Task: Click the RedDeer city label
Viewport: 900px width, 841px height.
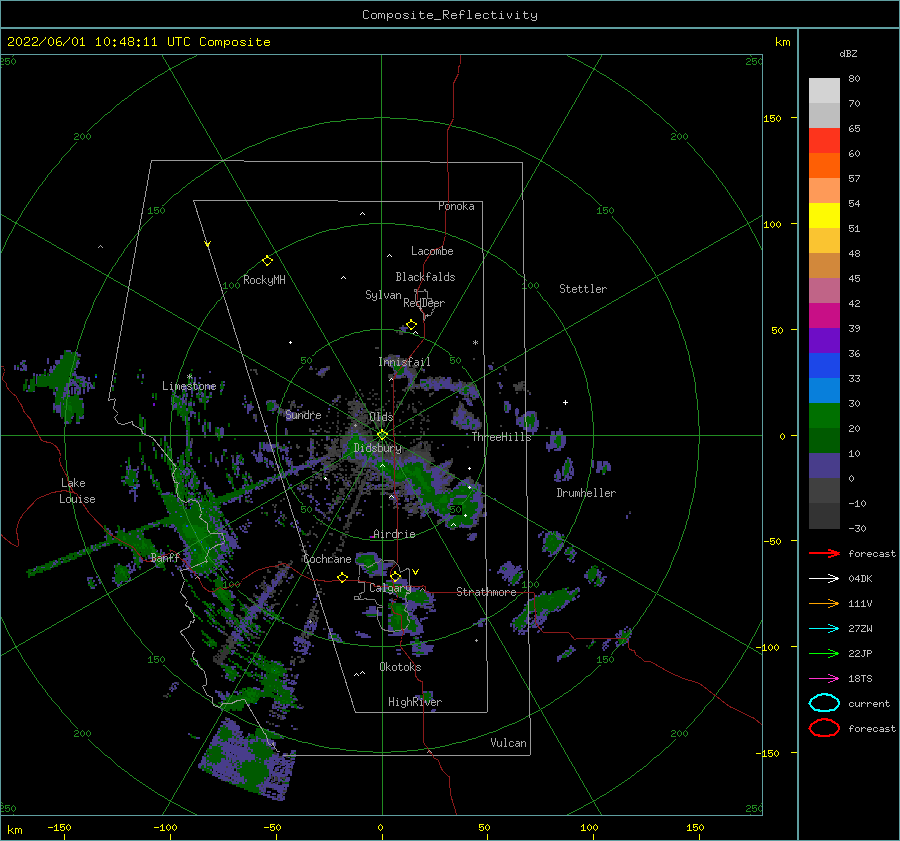Action: 424,303
